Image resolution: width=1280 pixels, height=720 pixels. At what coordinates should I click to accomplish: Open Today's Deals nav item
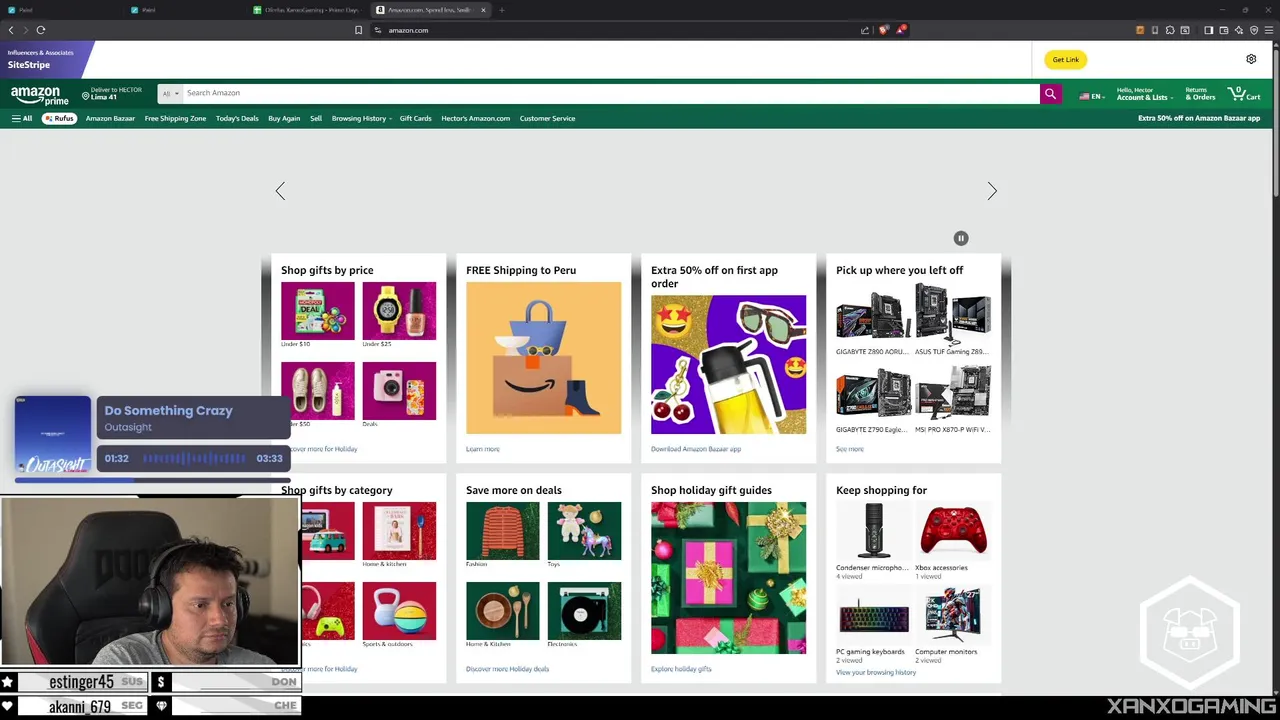point(237,118)
